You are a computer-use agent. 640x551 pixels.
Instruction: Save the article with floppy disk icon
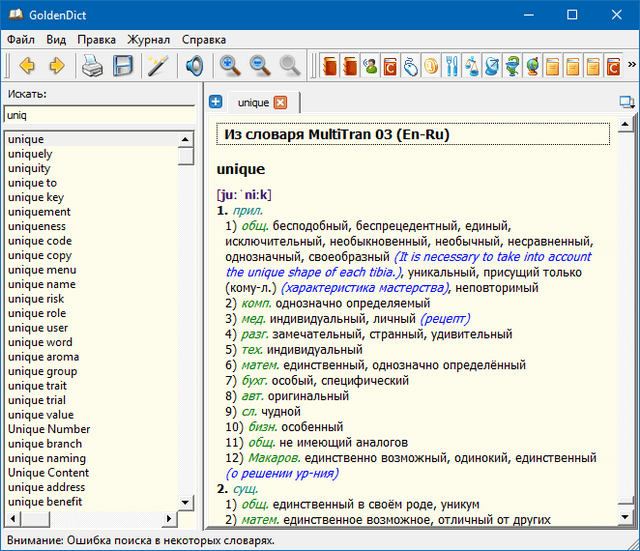[123, 67]
